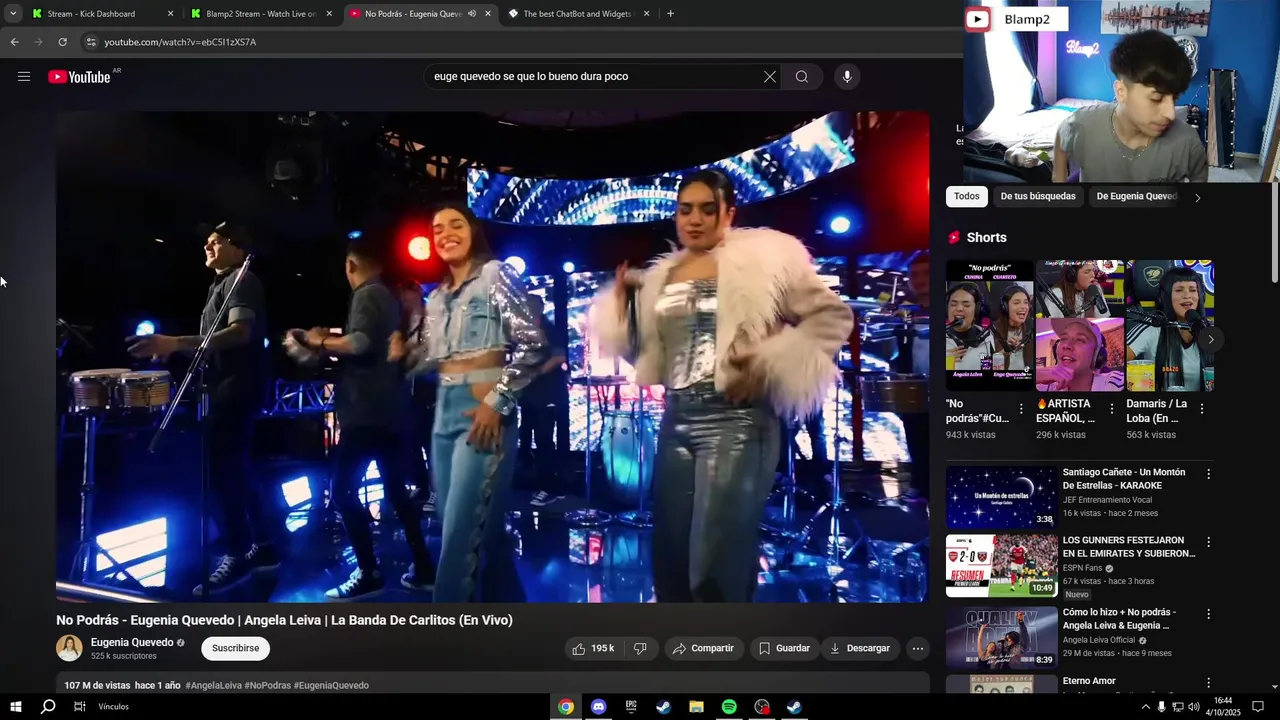Open clock showing 16:44 in taskbar
Viewport: 1280px width, 720px height.
[x=1223, y=707]
